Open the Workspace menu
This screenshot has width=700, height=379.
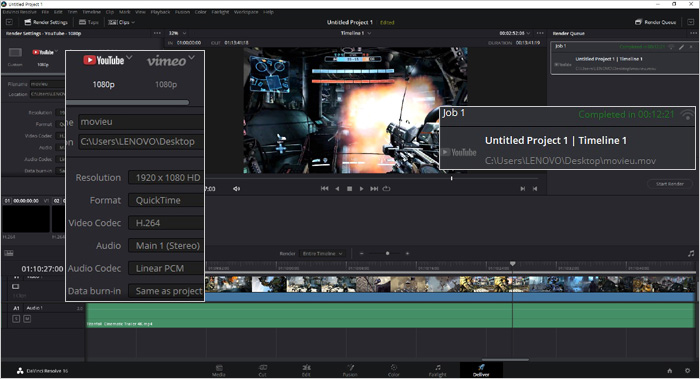(x=246, y=12)
